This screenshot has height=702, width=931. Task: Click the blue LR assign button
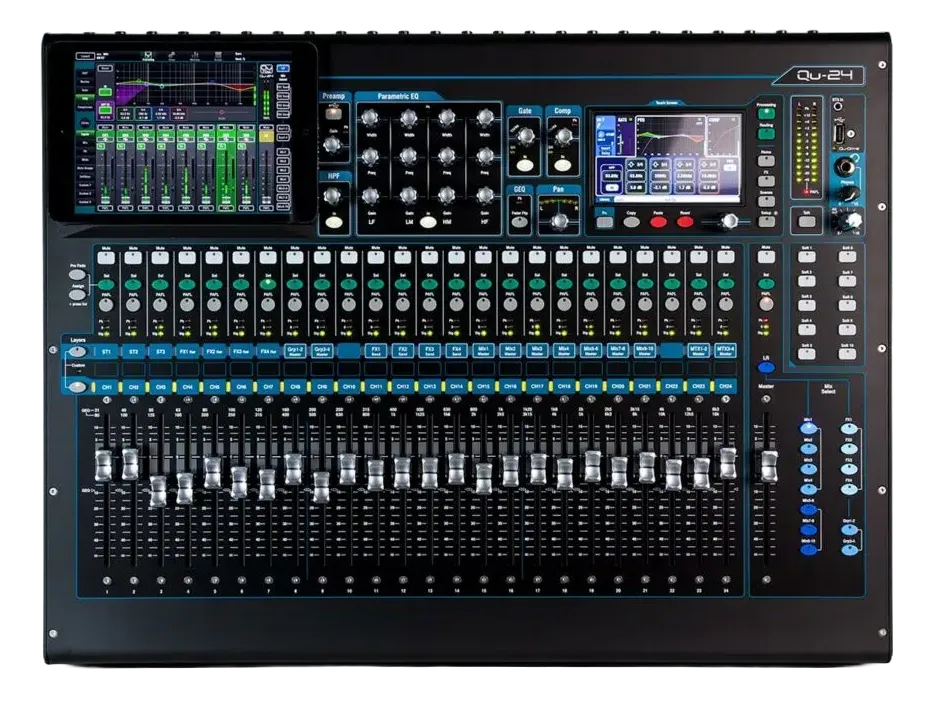(x=766, y=368)
